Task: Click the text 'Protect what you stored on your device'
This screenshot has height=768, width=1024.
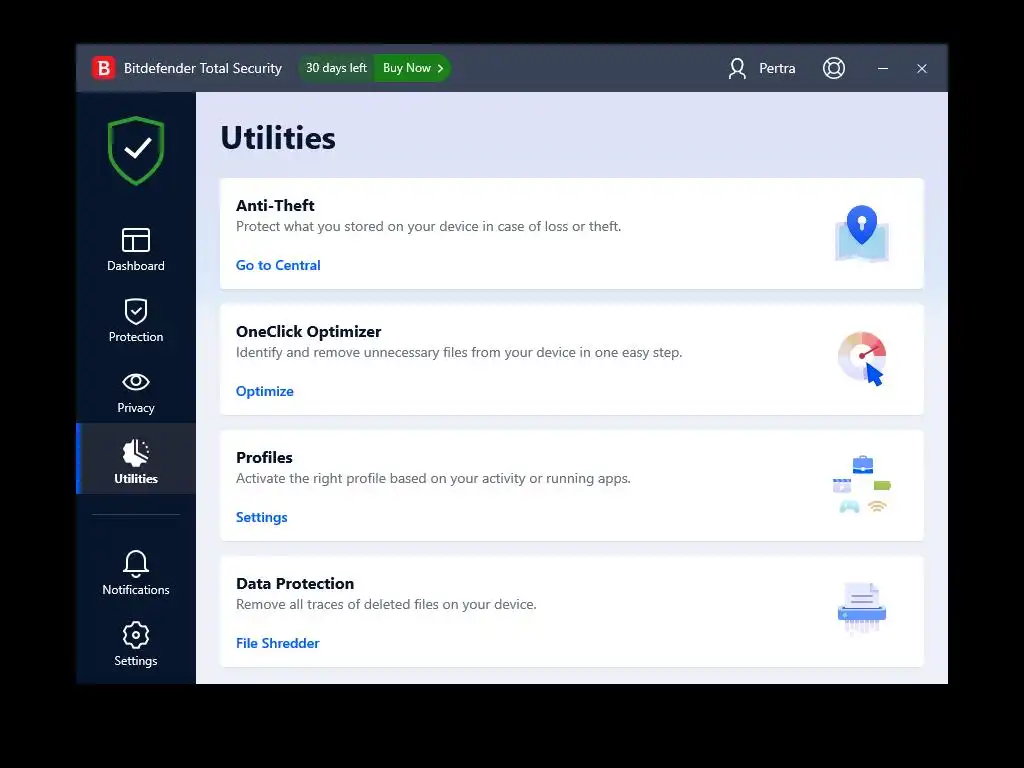Action: 358,226
